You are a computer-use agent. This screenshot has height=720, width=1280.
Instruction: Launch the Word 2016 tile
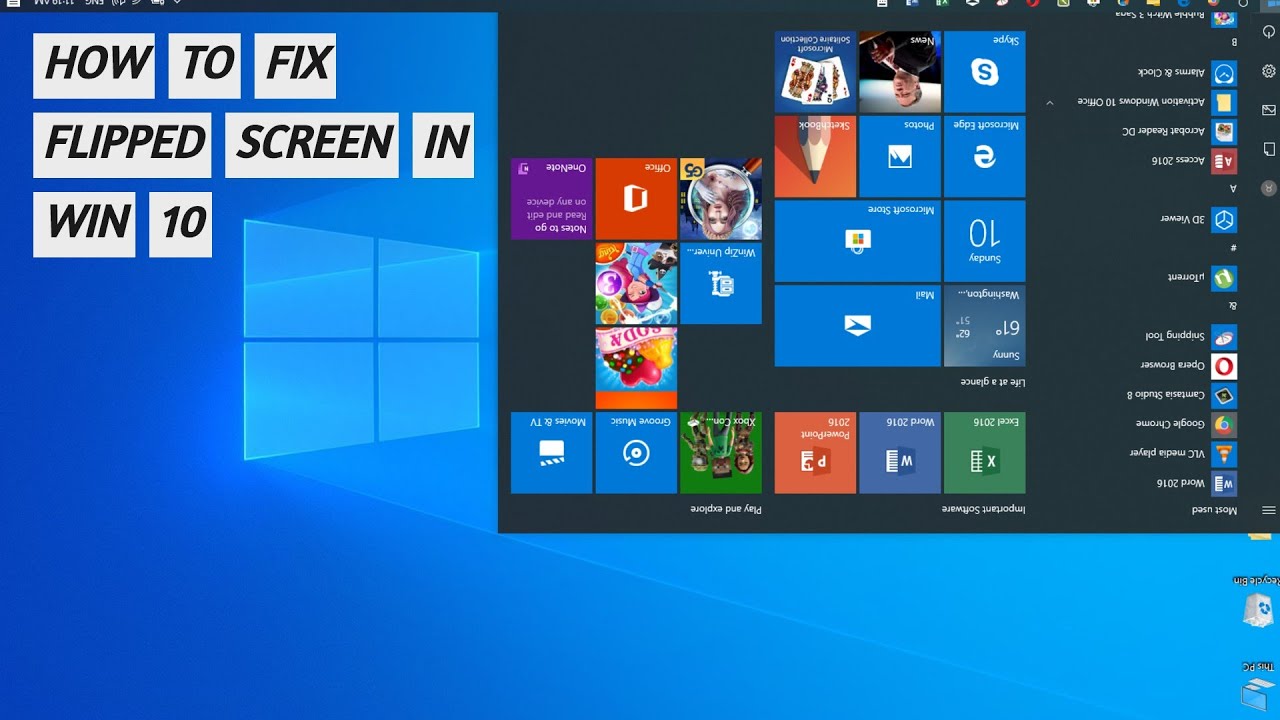point(900,453)
